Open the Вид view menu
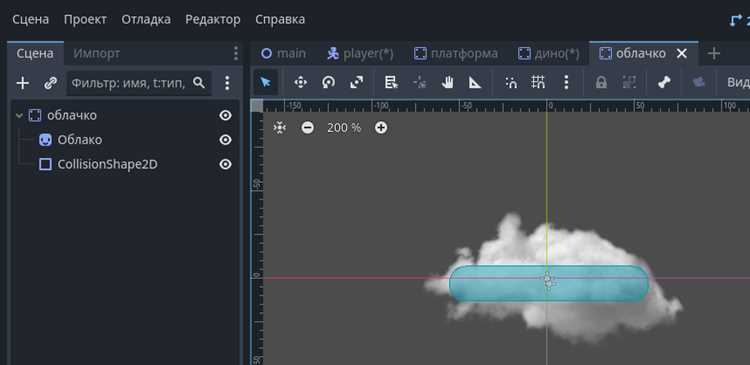The width and height of the screenshot is (750, 365). [x=738, y=83]
